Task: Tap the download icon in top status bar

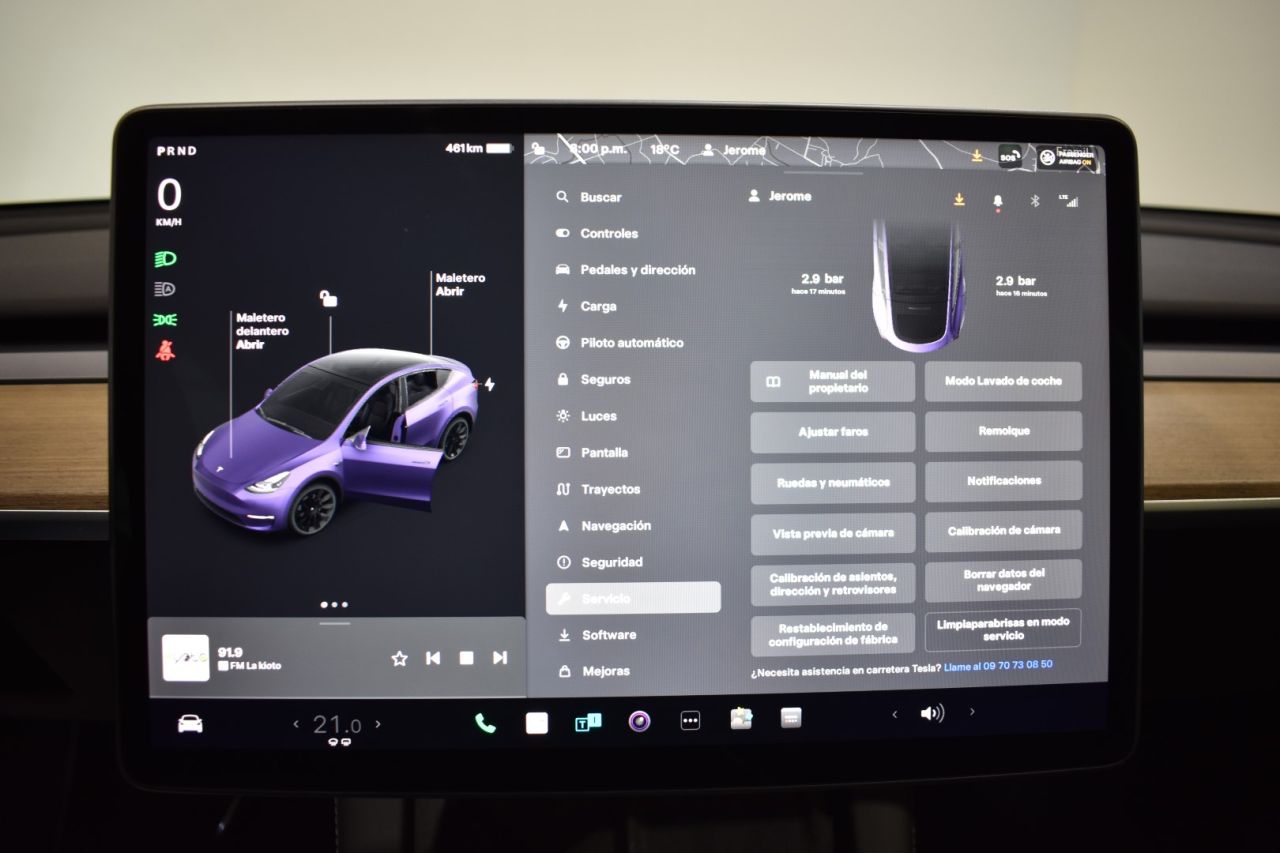Action: pos(977,155)
